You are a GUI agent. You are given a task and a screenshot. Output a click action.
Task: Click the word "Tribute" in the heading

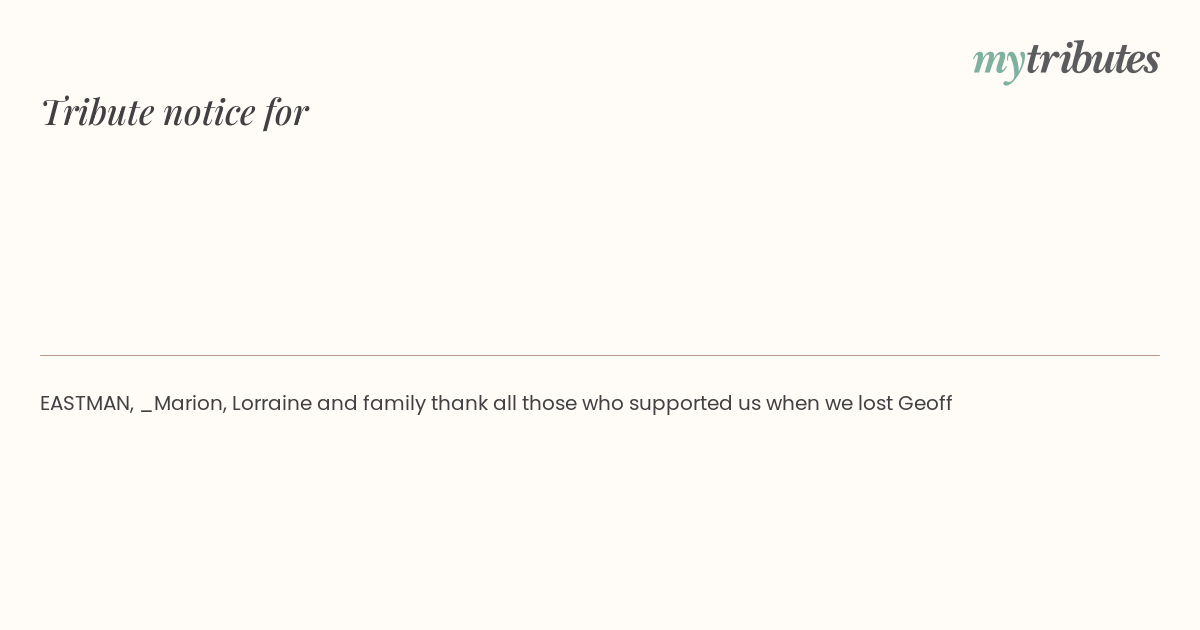coord(98,111)
